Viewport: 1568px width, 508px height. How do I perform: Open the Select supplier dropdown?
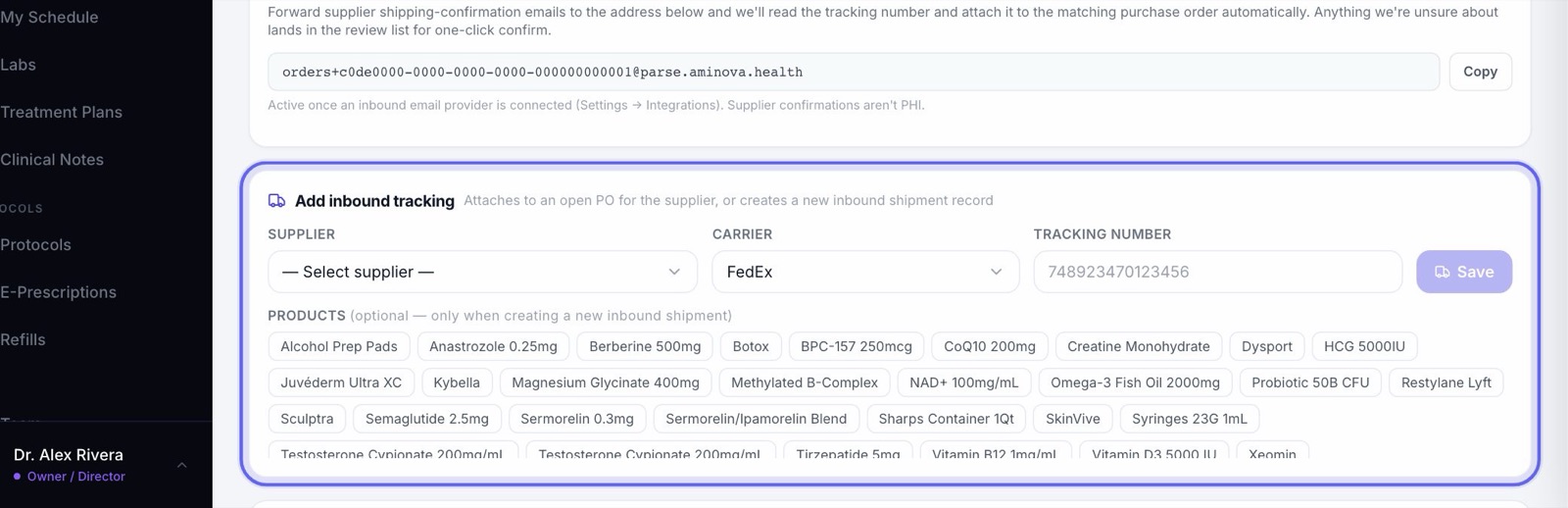coord(482,272)
